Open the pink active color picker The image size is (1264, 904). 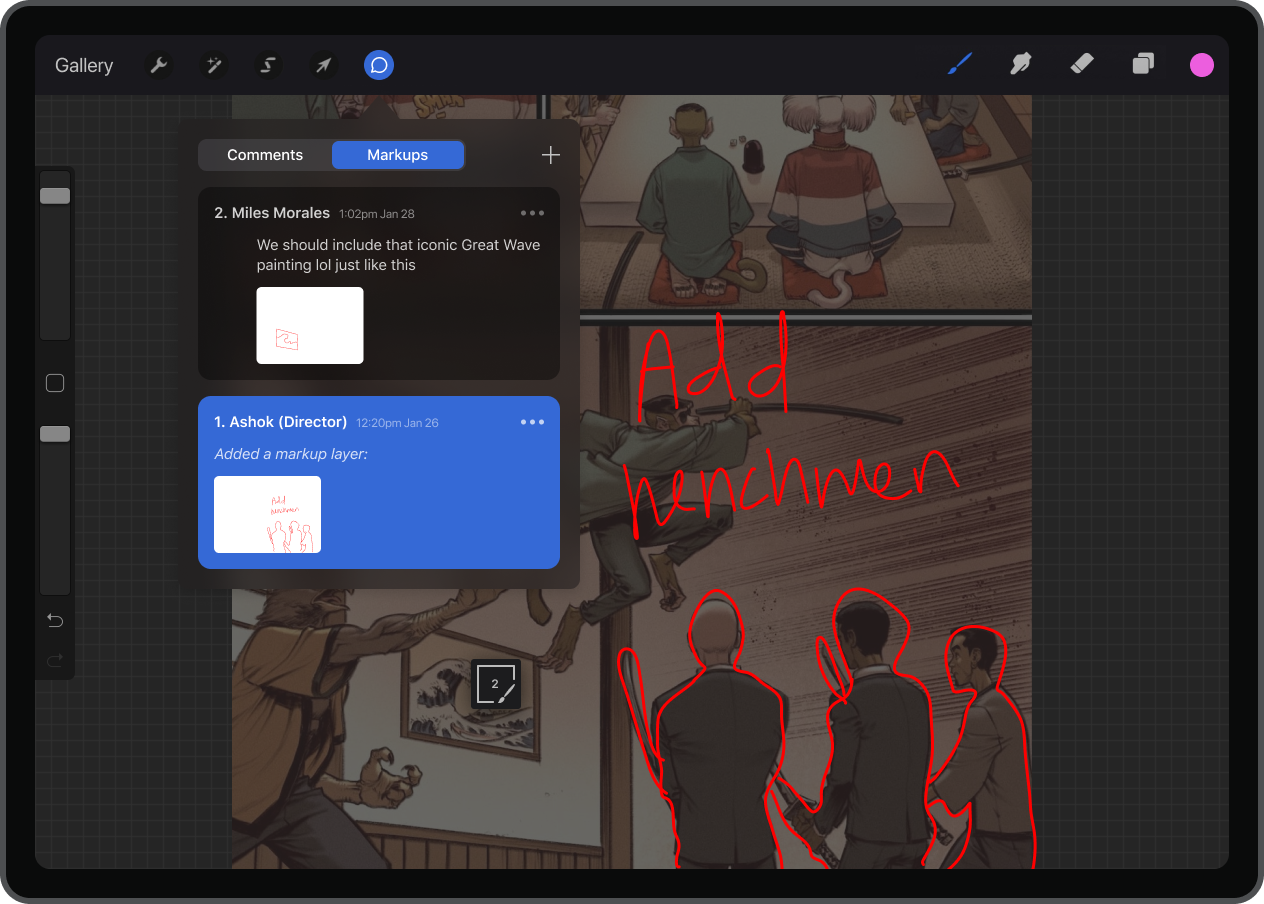click(x=1202, y=65)
